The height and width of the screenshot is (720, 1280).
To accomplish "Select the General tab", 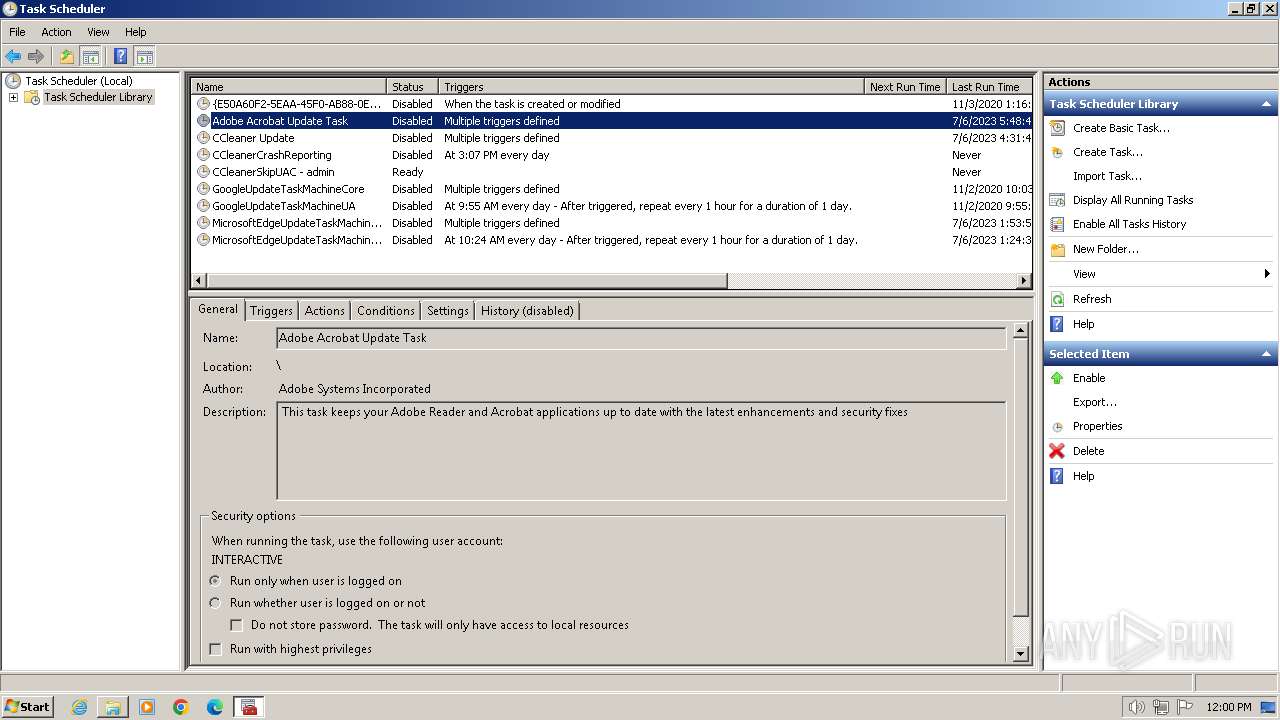I will (x=217, y=309).
